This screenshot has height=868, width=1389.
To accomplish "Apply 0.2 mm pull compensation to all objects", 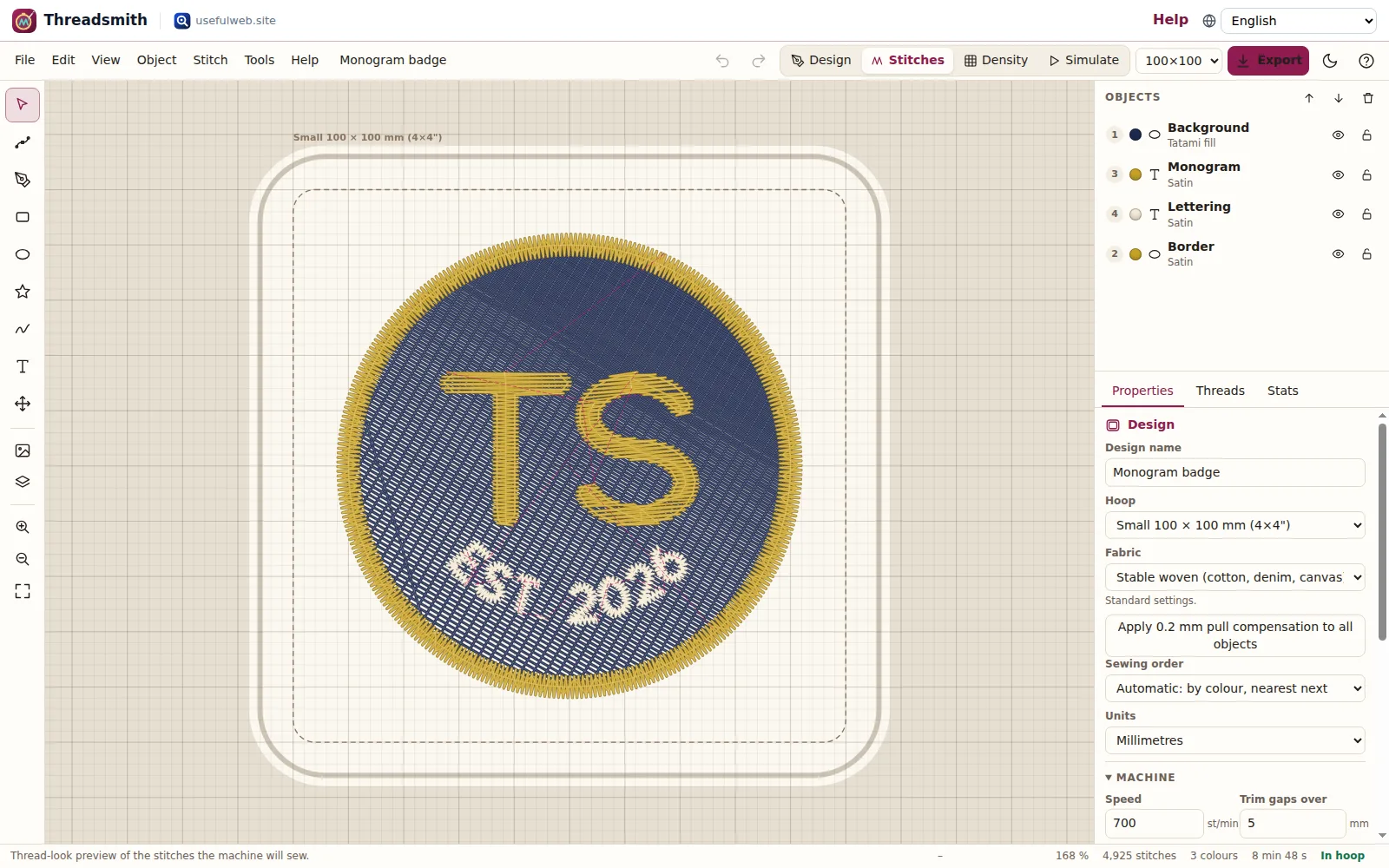I will click(x=1234, y=635).
